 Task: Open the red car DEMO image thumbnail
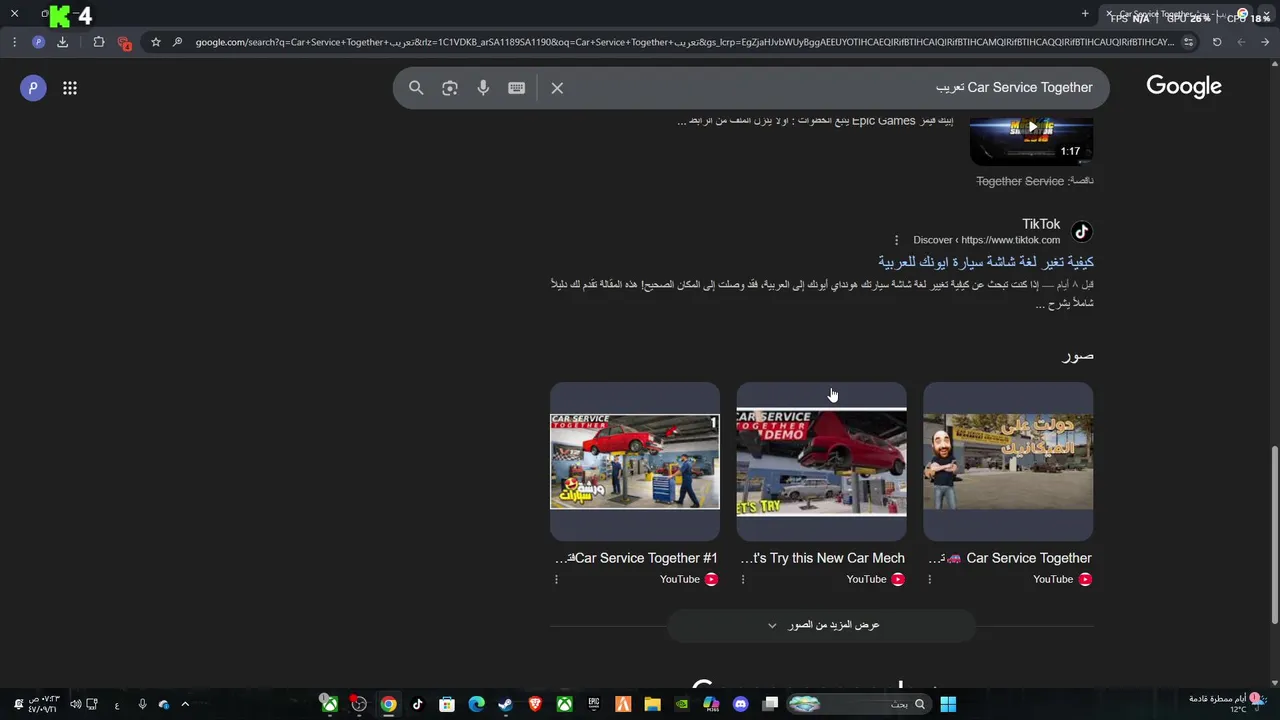point(822,461)
